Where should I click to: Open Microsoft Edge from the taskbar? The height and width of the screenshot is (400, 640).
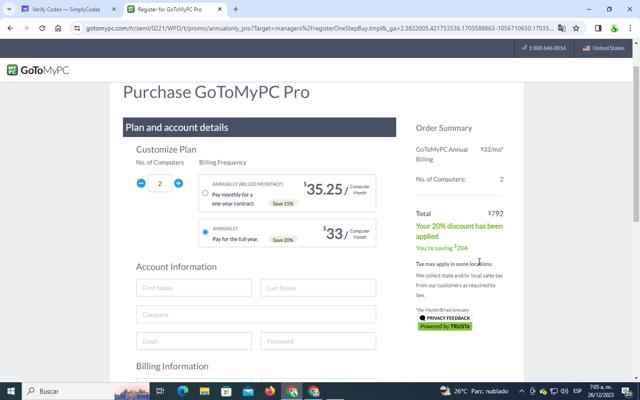tap(182, 391)
